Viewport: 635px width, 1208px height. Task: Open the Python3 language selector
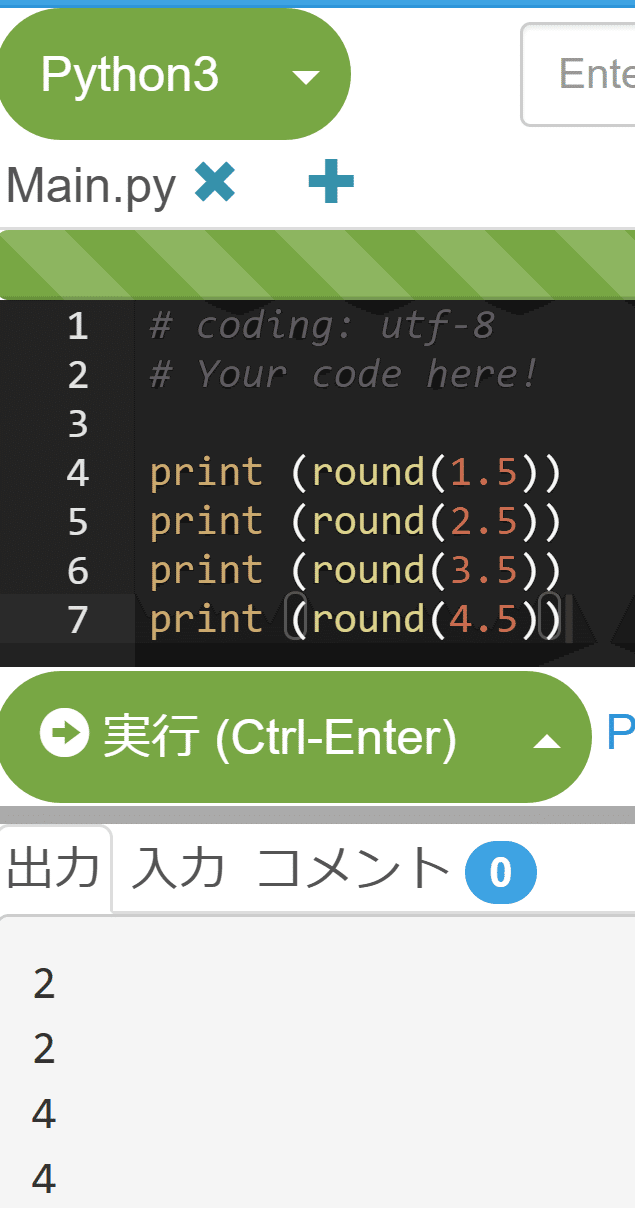[x=130, y=75]
